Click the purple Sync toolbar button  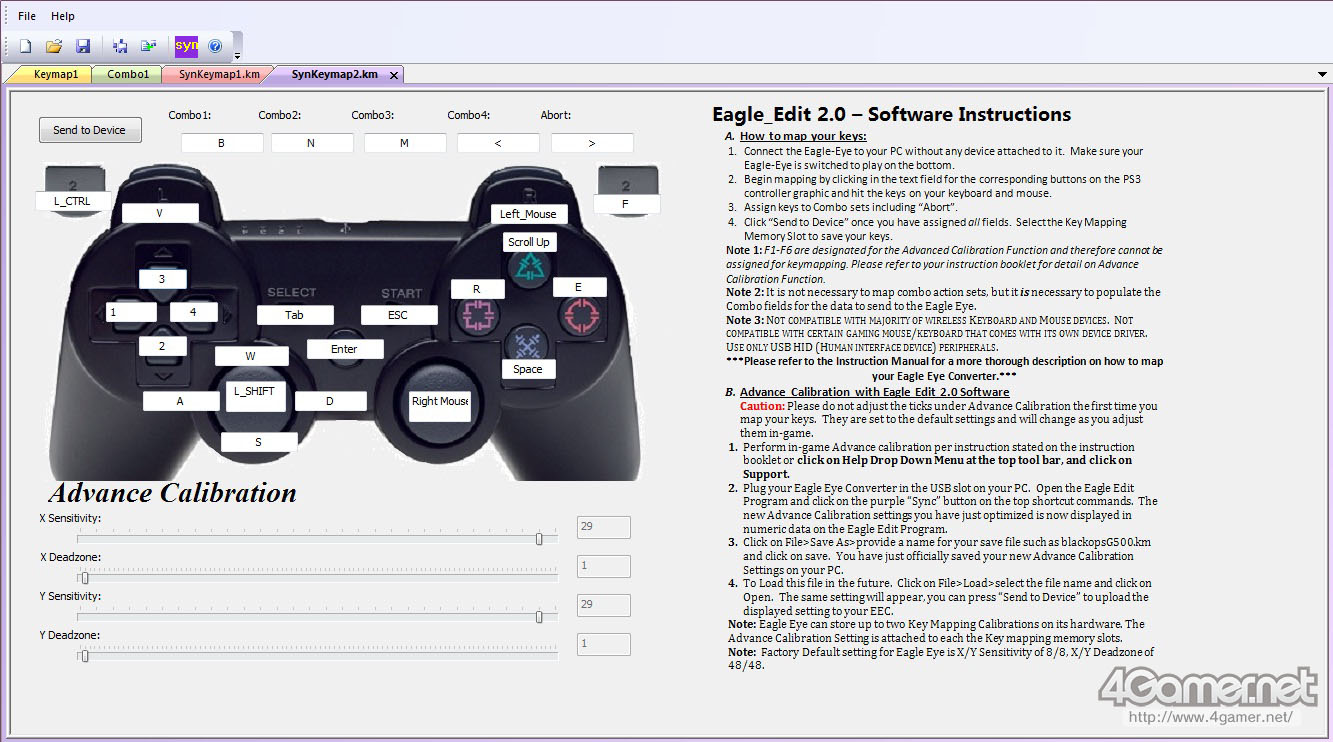click(x=186, y=46)
